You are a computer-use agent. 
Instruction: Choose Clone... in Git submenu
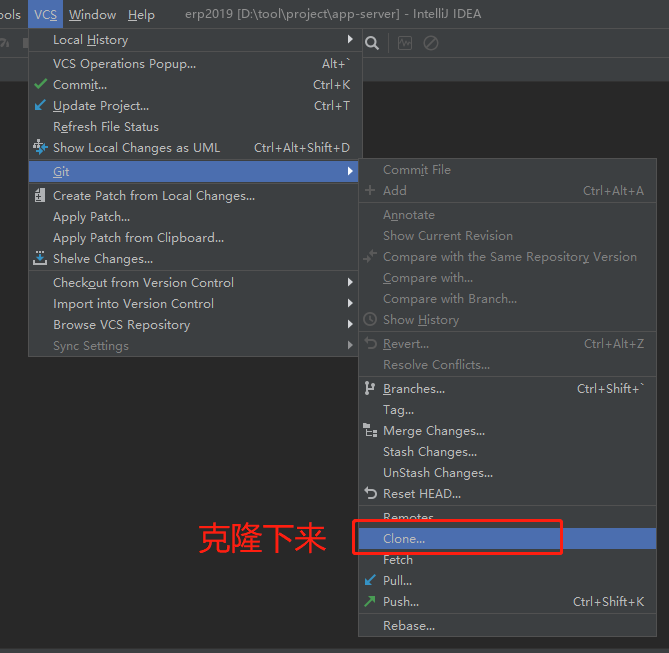point(507,539)
